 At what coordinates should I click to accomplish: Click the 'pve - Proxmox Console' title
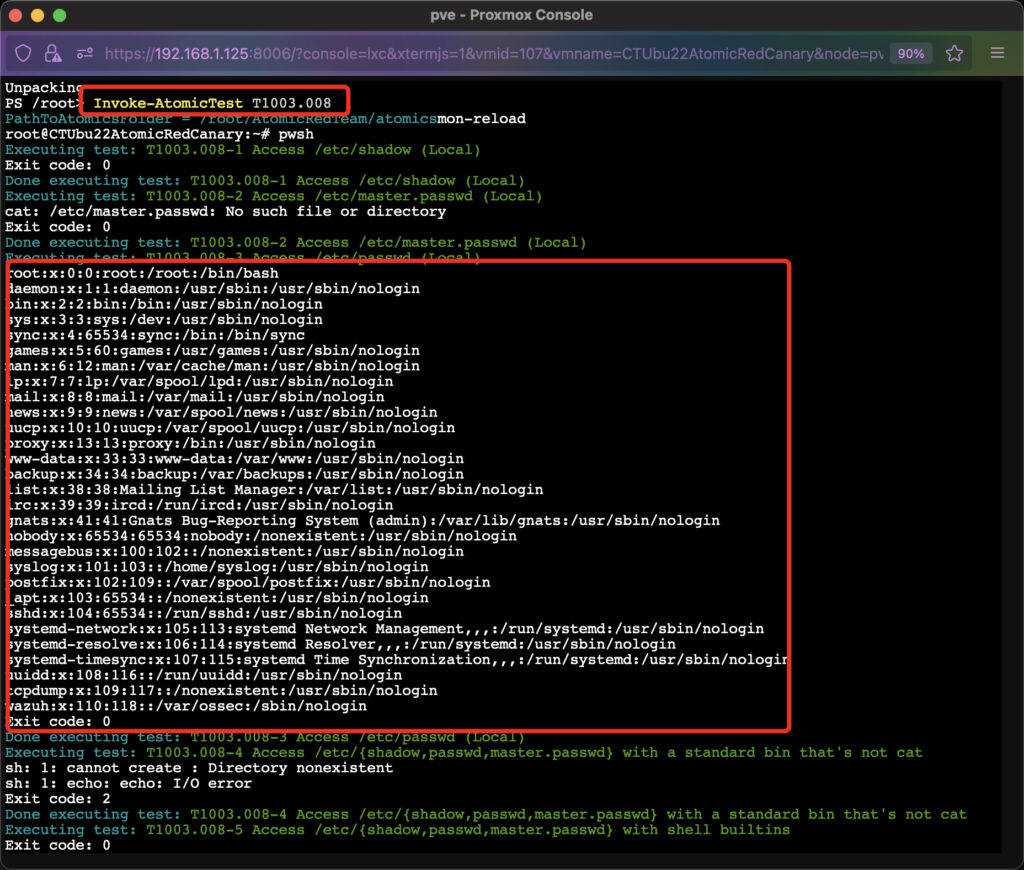(x=511, y=16)
